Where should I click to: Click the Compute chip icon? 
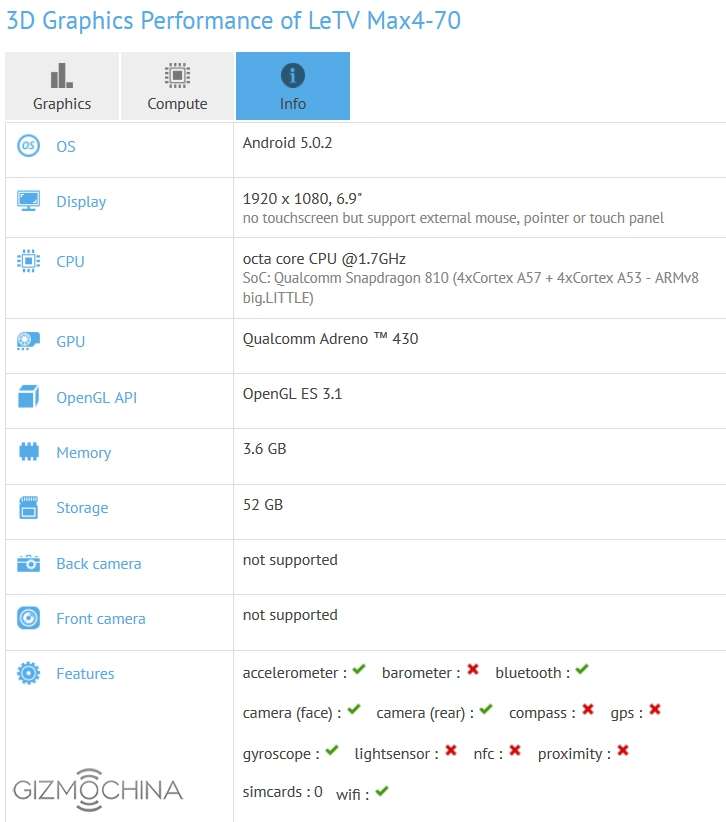177,75
